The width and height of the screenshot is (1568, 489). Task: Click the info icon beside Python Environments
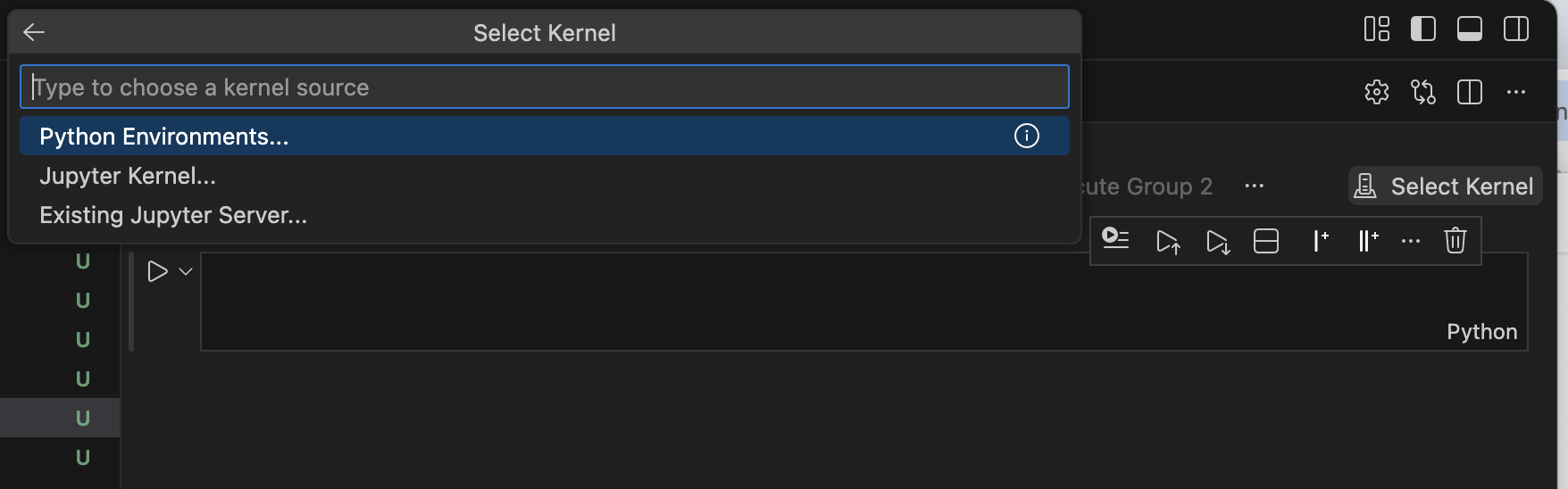point(1026,136)
